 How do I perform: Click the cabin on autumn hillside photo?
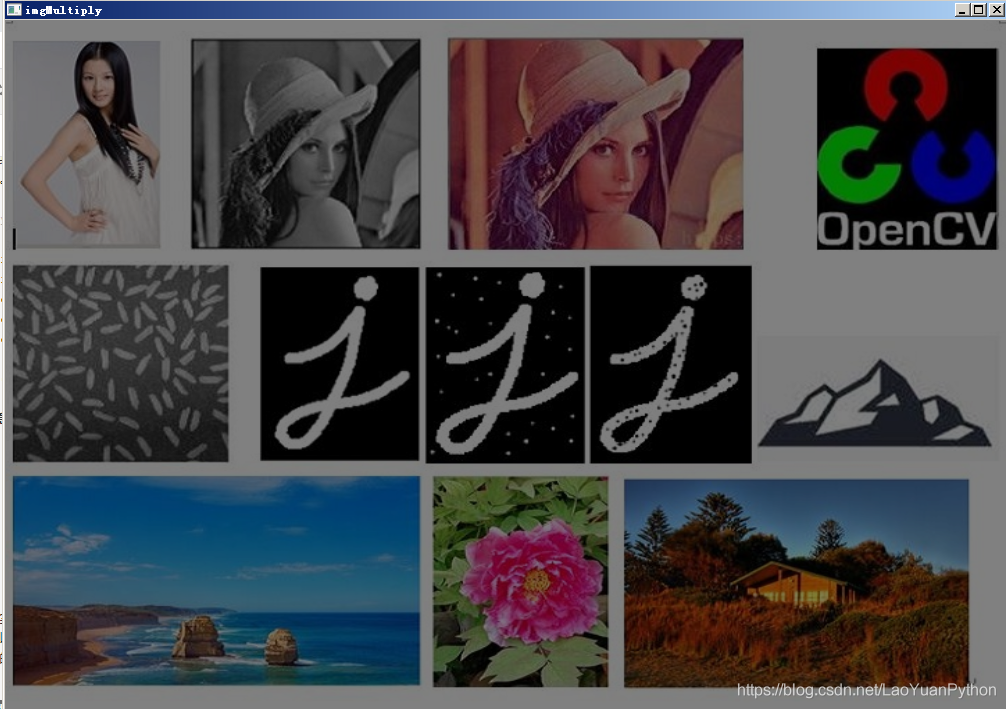tap(796, 583)
